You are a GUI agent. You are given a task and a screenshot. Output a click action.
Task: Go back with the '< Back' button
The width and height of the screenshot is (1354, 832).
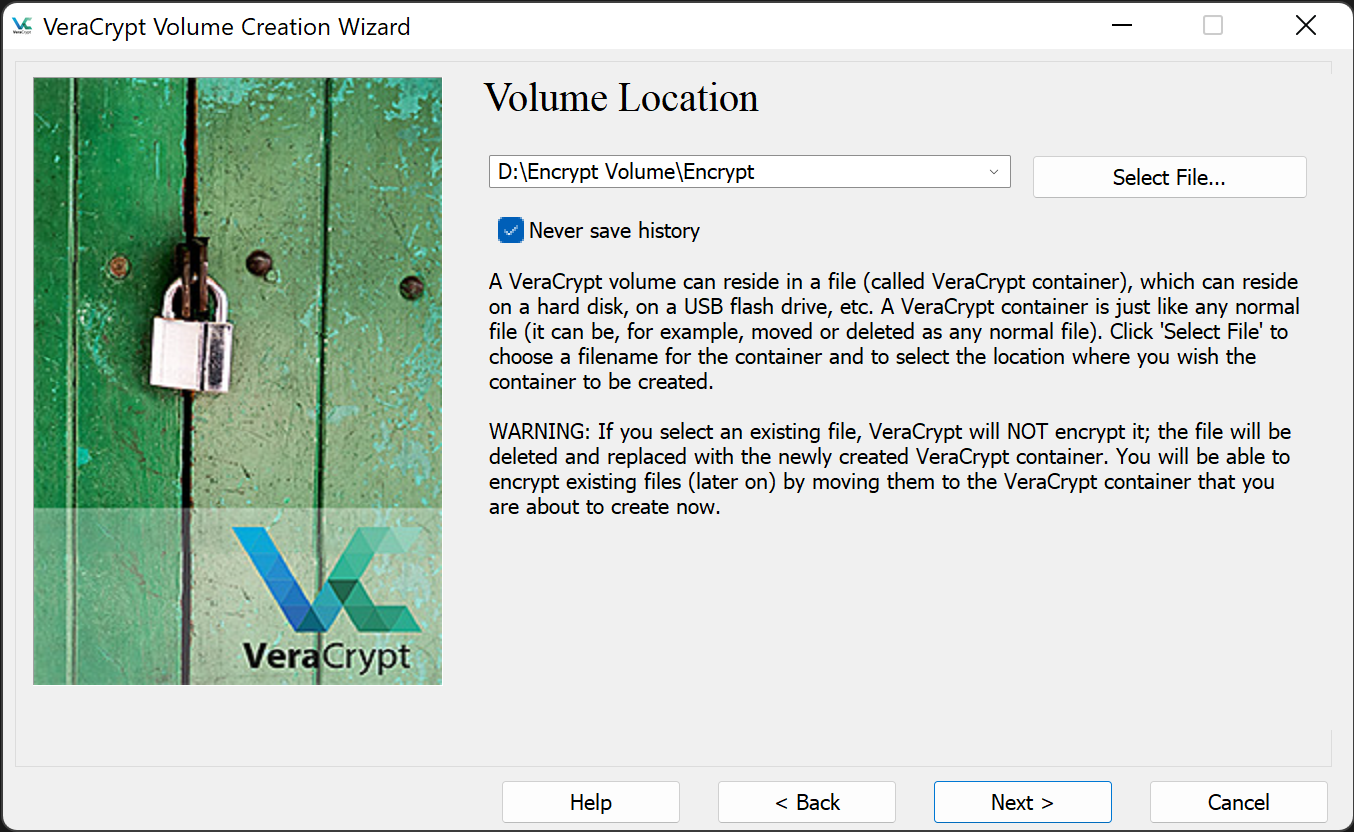click(806, 801)
